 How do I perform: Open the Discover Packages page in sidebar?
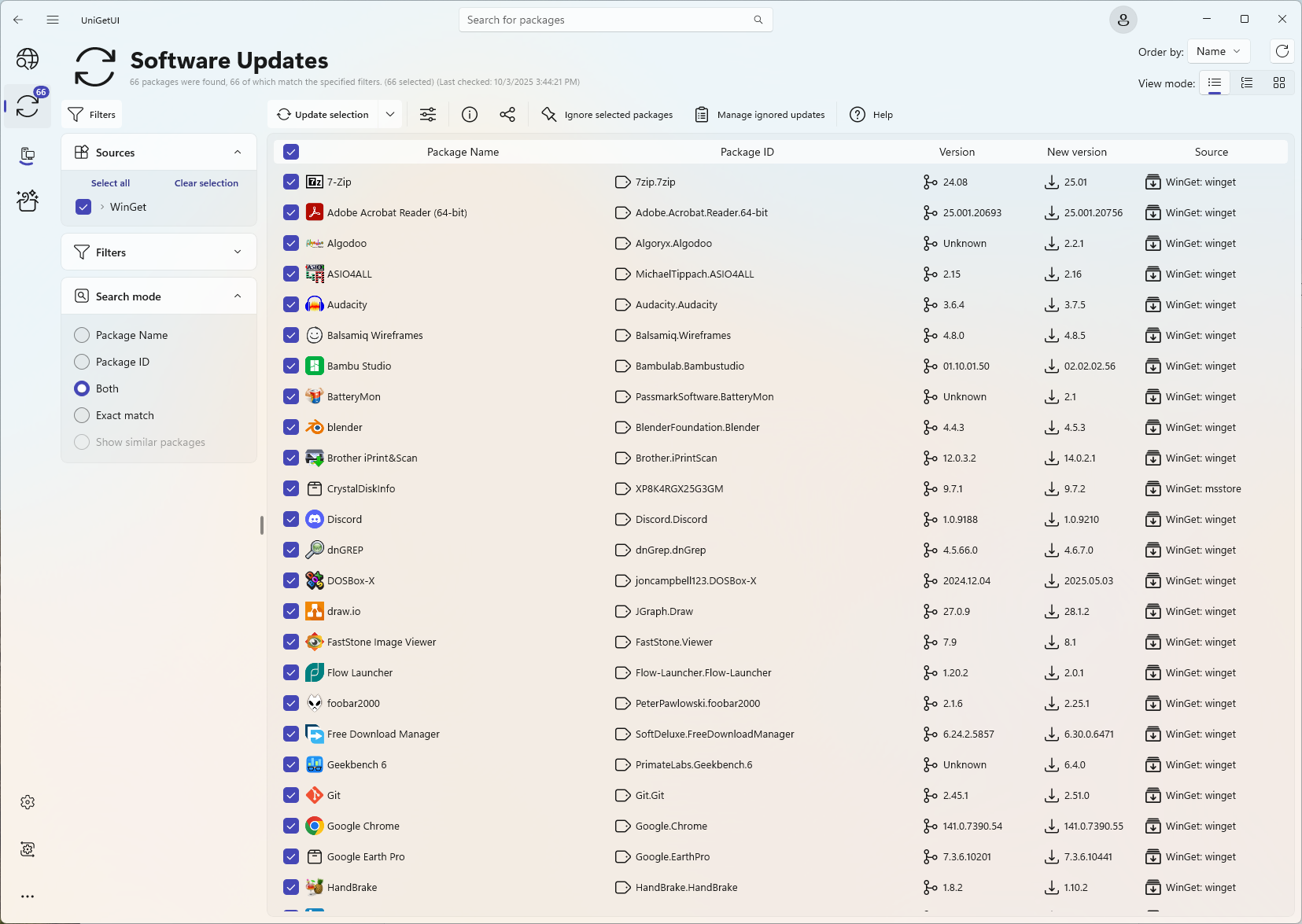(28, 59)
